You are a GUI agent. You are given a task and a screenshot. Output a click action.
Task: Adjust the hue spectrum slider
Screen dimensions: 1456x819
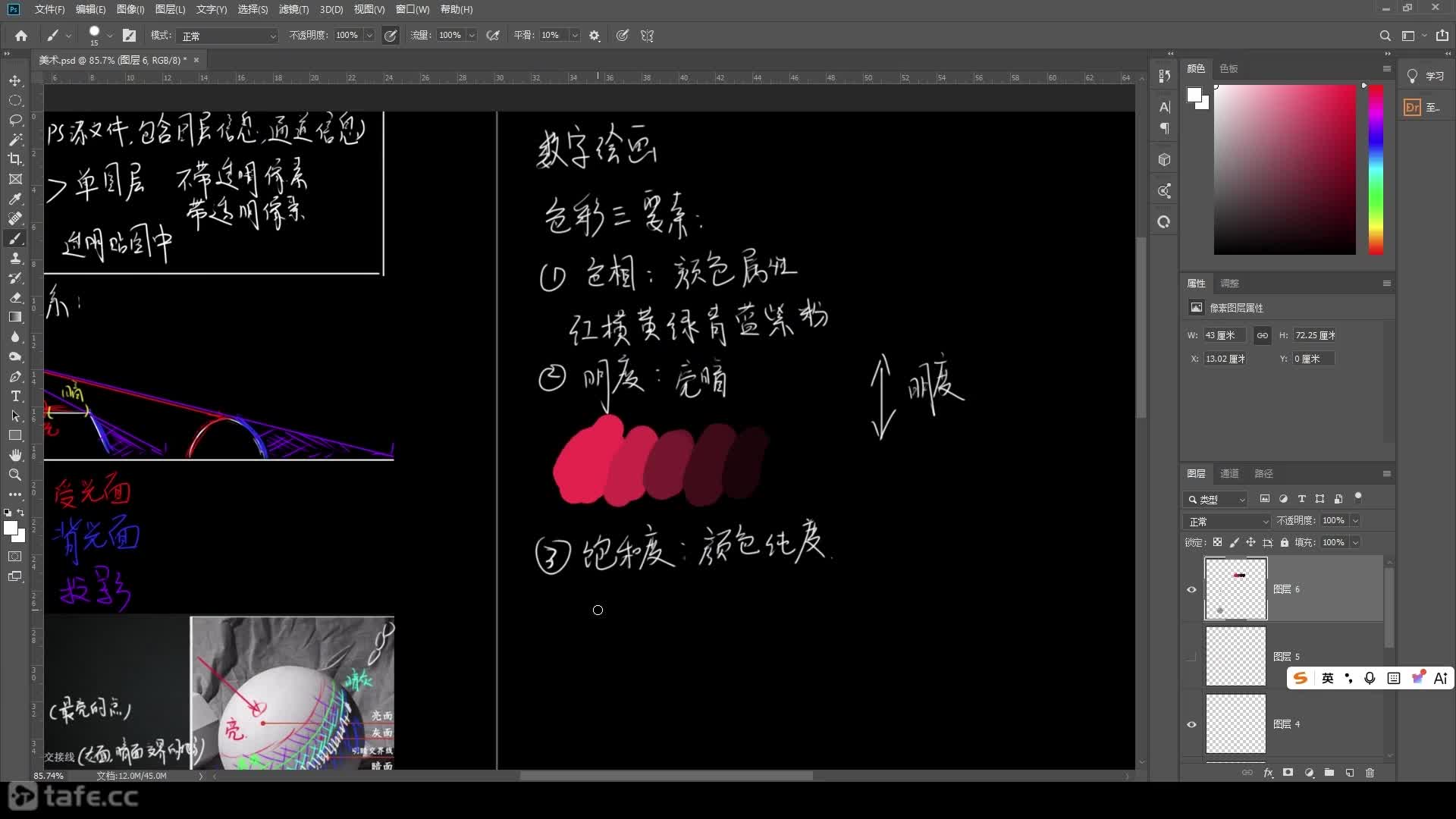[1376, 169]
